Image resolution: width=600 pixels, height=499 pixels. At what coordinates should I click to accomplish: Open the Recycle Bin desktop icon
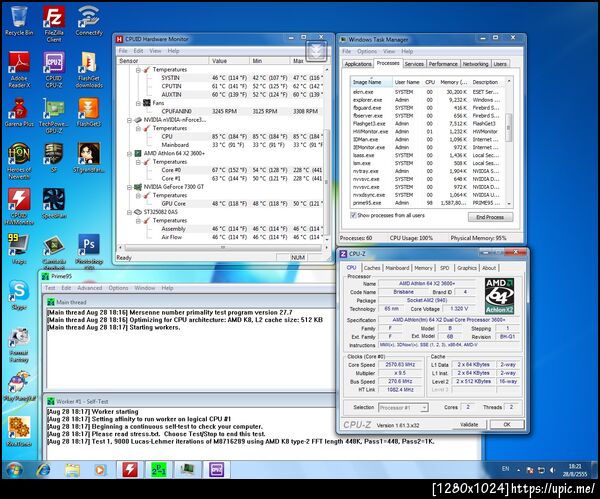click(x=19, y=21)
